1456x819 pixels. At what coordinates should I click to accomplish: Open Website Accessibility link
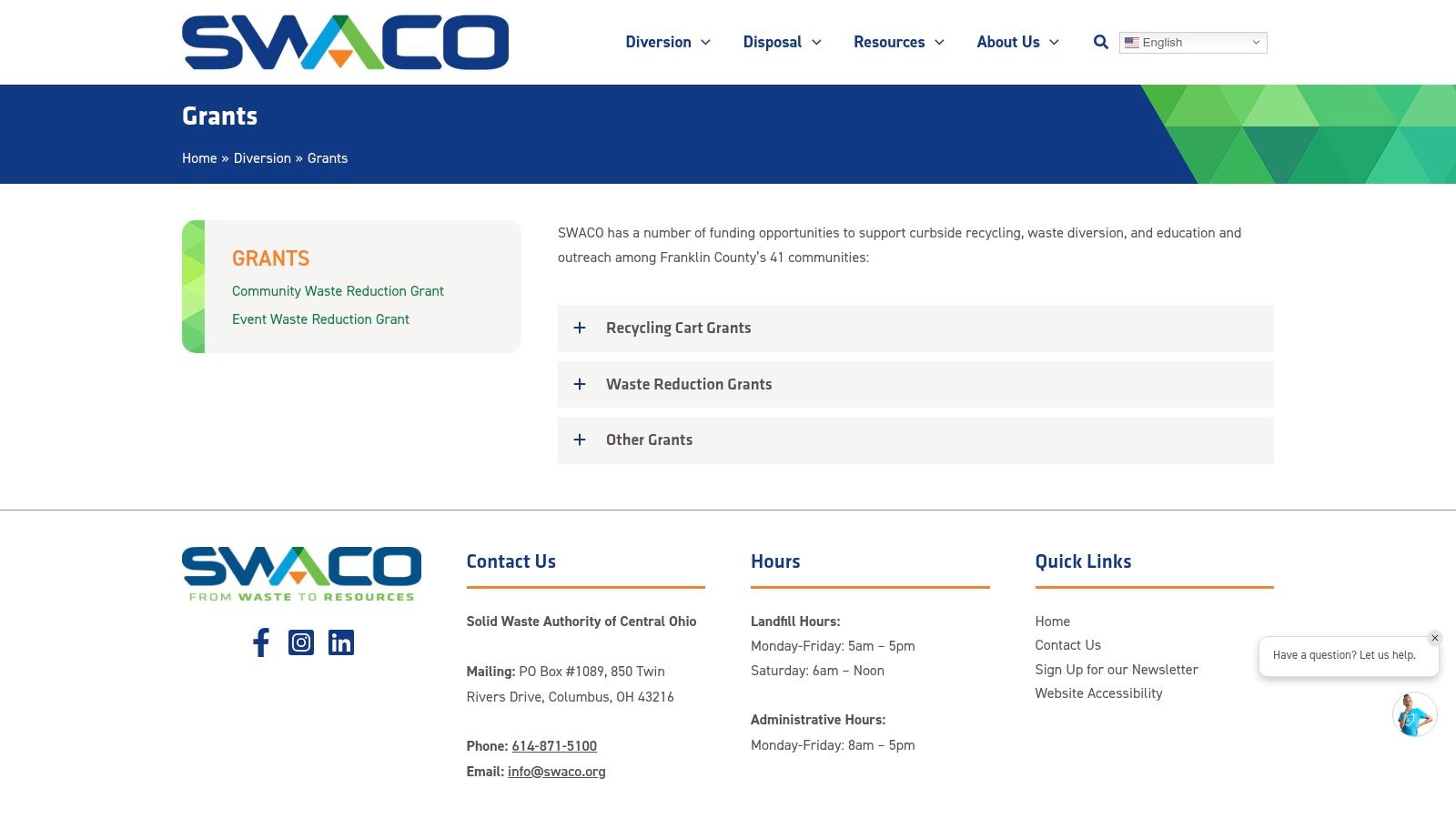tap(1098, 693)
